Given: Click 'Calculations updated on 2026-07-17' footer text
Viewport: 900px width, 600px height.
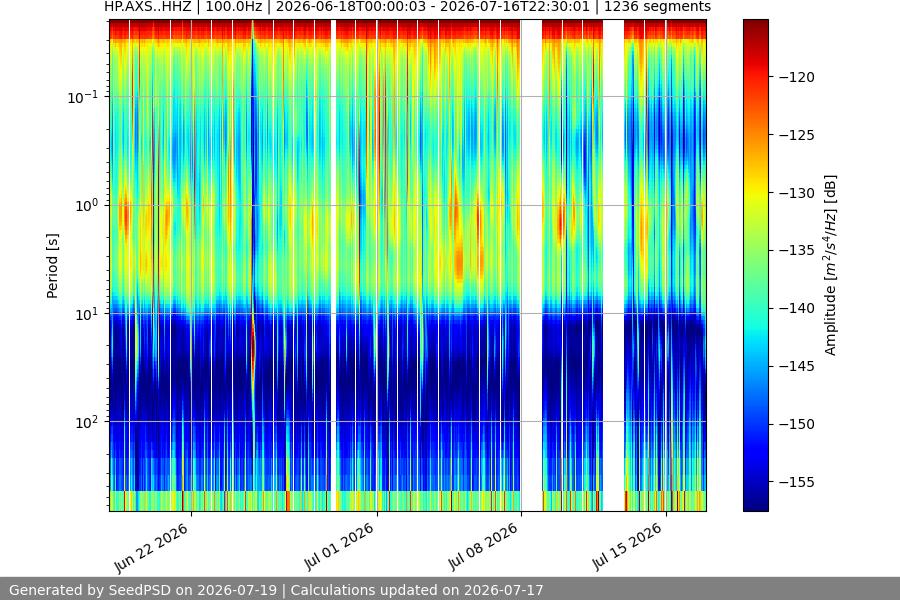Looking at the screenshot, I should (x=417, y=590).
